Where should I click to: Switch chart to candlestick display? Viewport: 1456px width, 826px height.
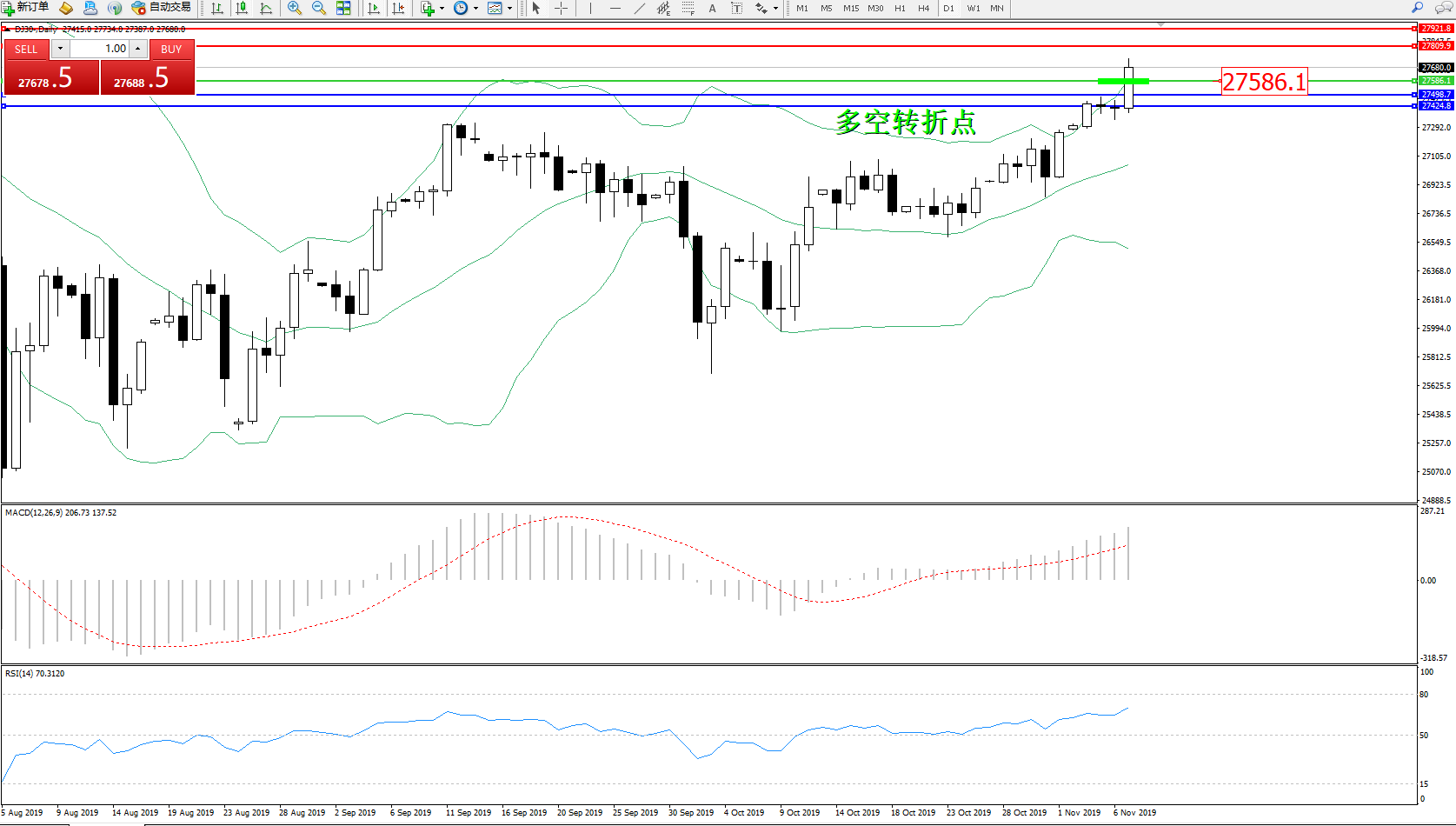pyautogui.click(x=242, y=8)
